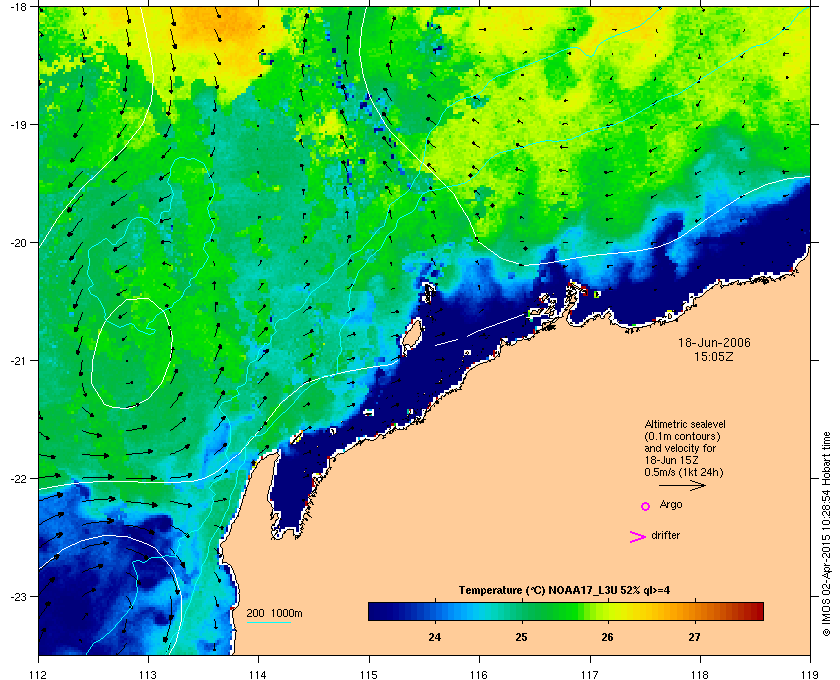Click the '(0.1m contours)' legend line

click(682, 436)
